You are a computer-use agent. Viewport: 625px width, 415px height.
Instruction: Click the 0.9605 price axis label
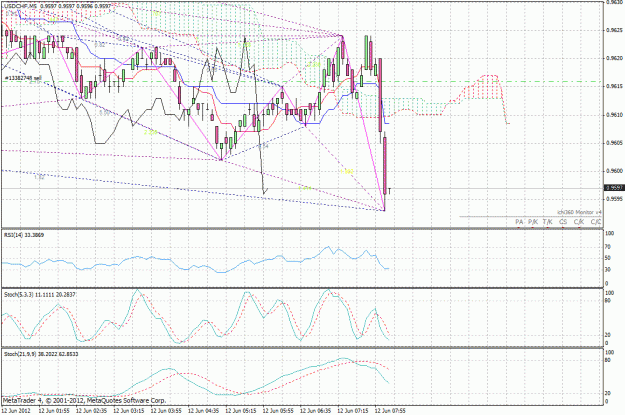click(x=614, y=142)
